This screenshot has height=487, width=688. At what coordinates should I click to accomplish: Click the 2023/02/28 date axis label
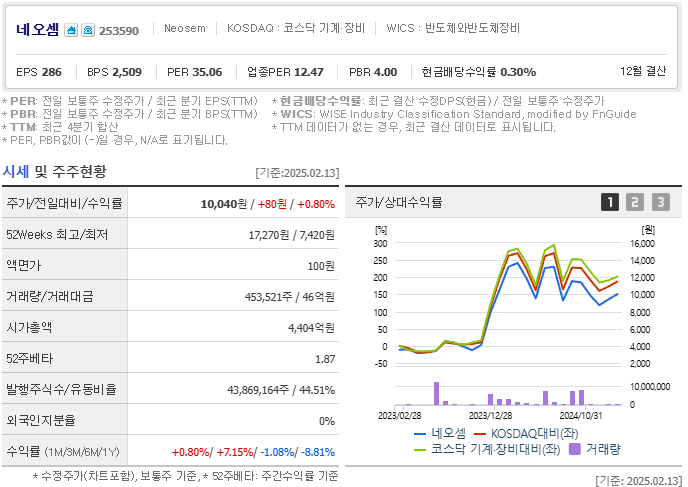(x=399, y=415)
